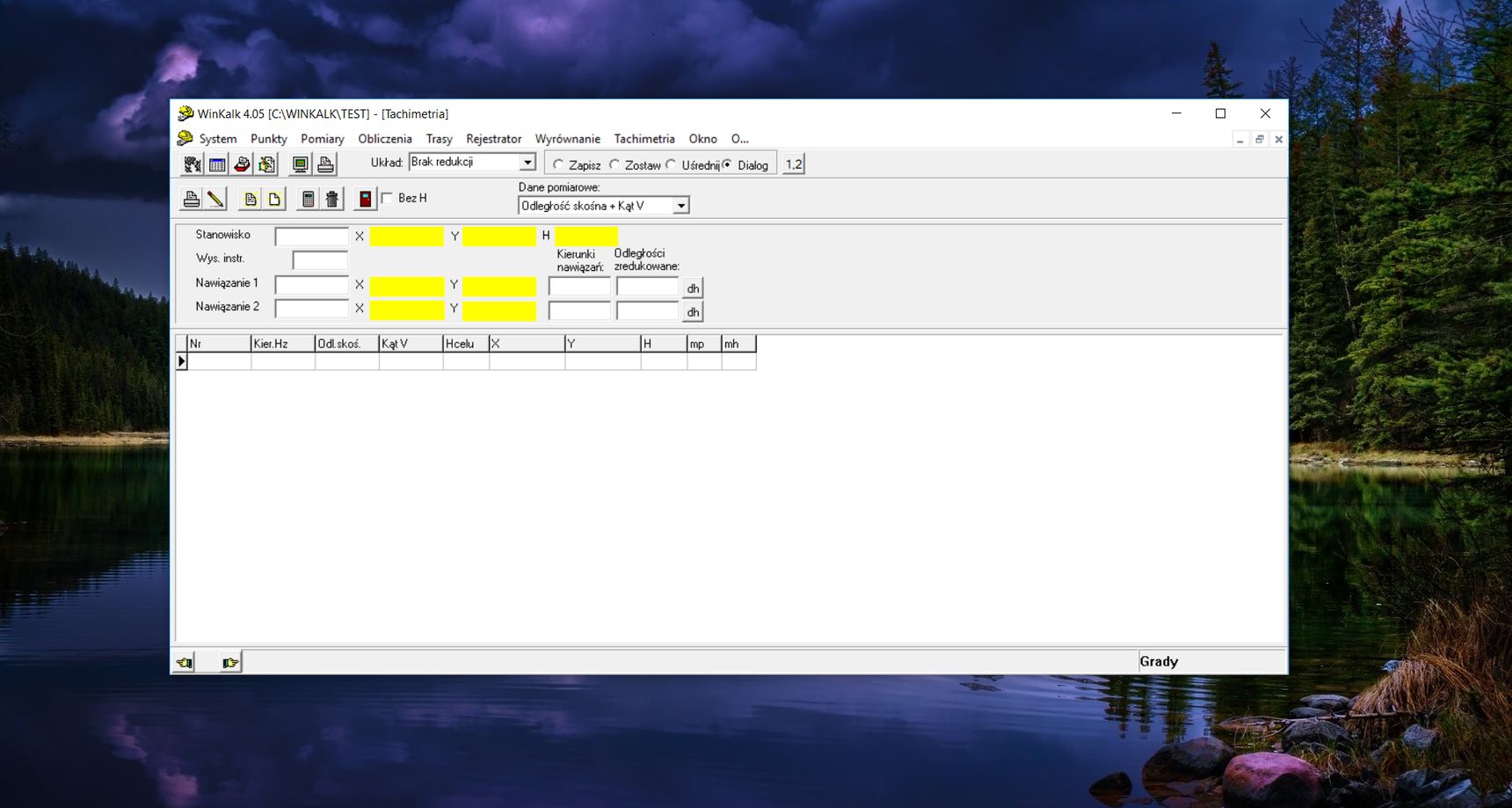Click the Grady status bar text
The image size is (1512, 808).
(x=1159, y=662)
